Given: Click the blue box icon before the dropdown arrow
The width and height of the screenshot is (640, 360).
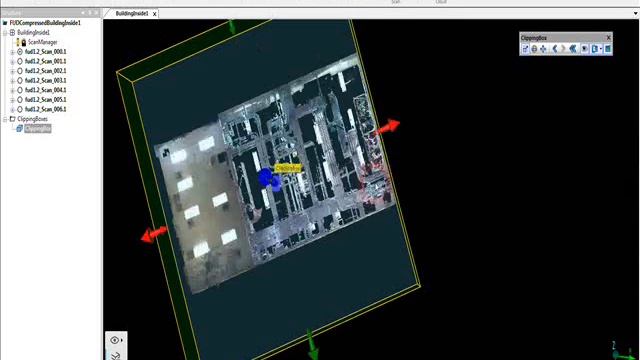Looking at the screenshot, I should (x=595, y=49).
